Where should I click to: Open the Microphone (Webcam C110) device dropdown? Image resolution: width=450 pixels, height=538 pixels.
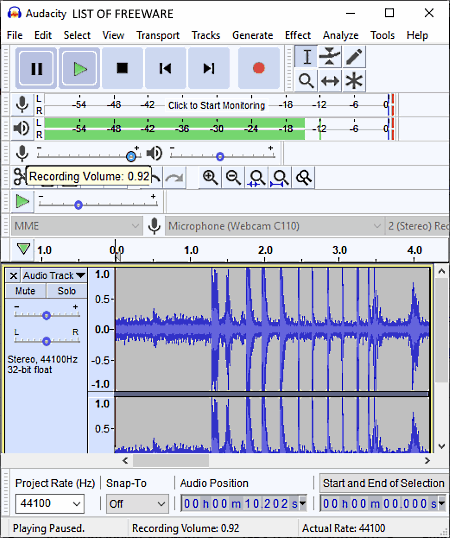(x=274, y=226)
